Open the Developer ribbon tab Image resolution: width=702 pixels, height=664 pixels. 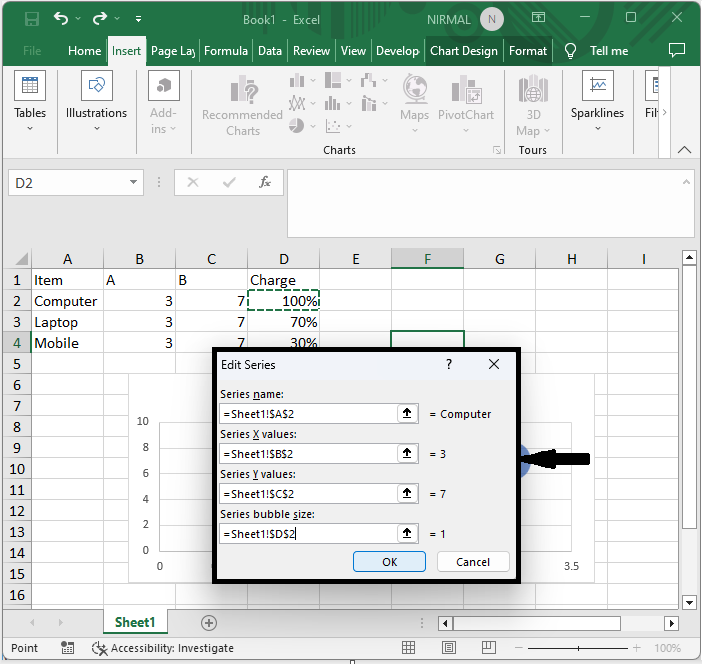(398, 51)
